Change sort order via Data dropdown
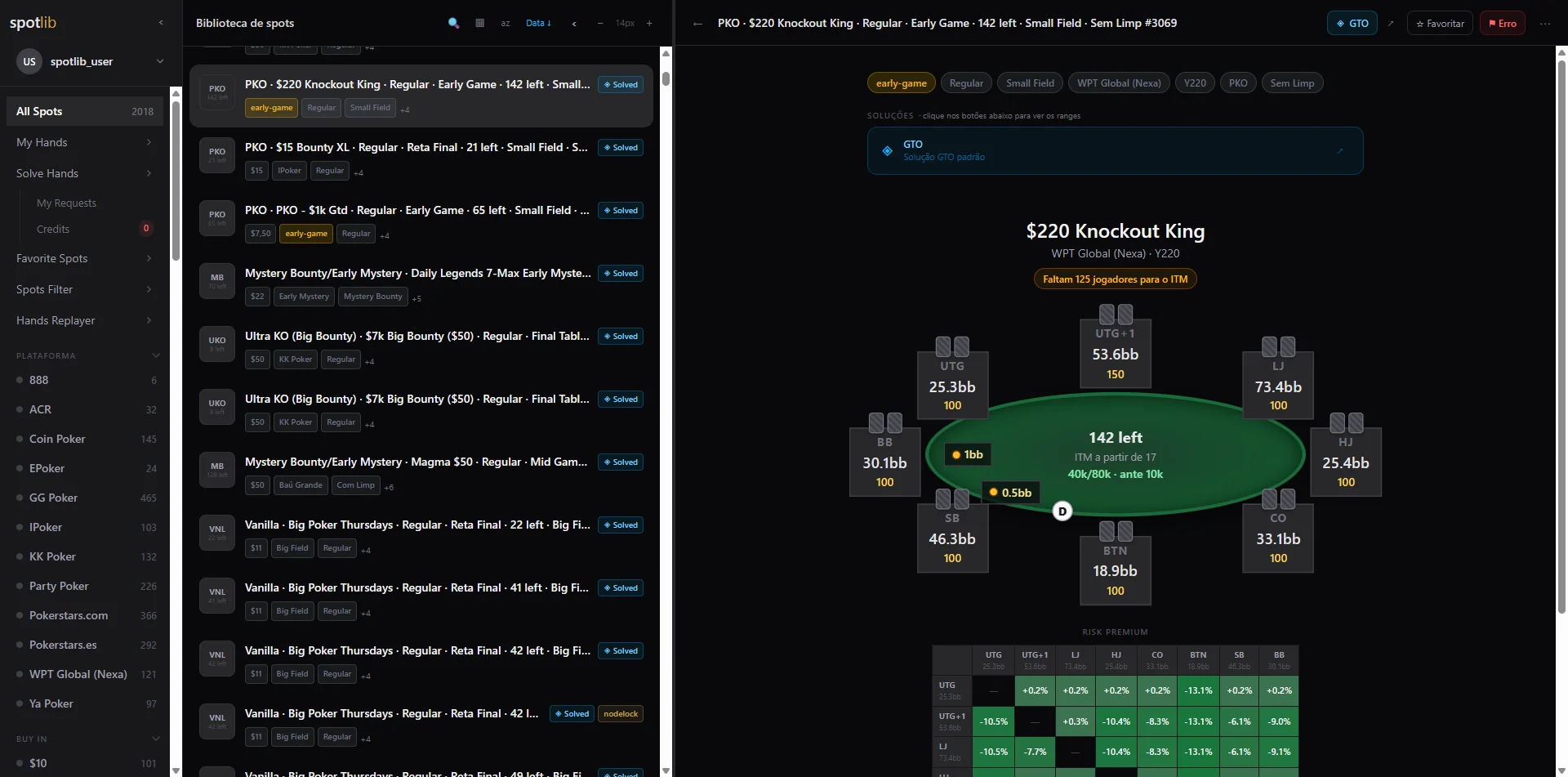Viewport: 1568px width, 777px height. 538,23
